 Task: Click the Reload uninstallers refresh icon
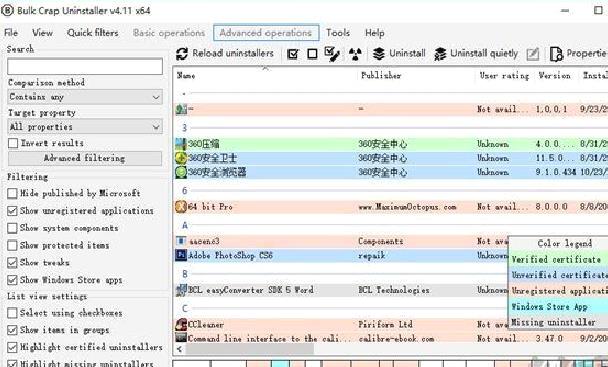(x=182, y=54)
